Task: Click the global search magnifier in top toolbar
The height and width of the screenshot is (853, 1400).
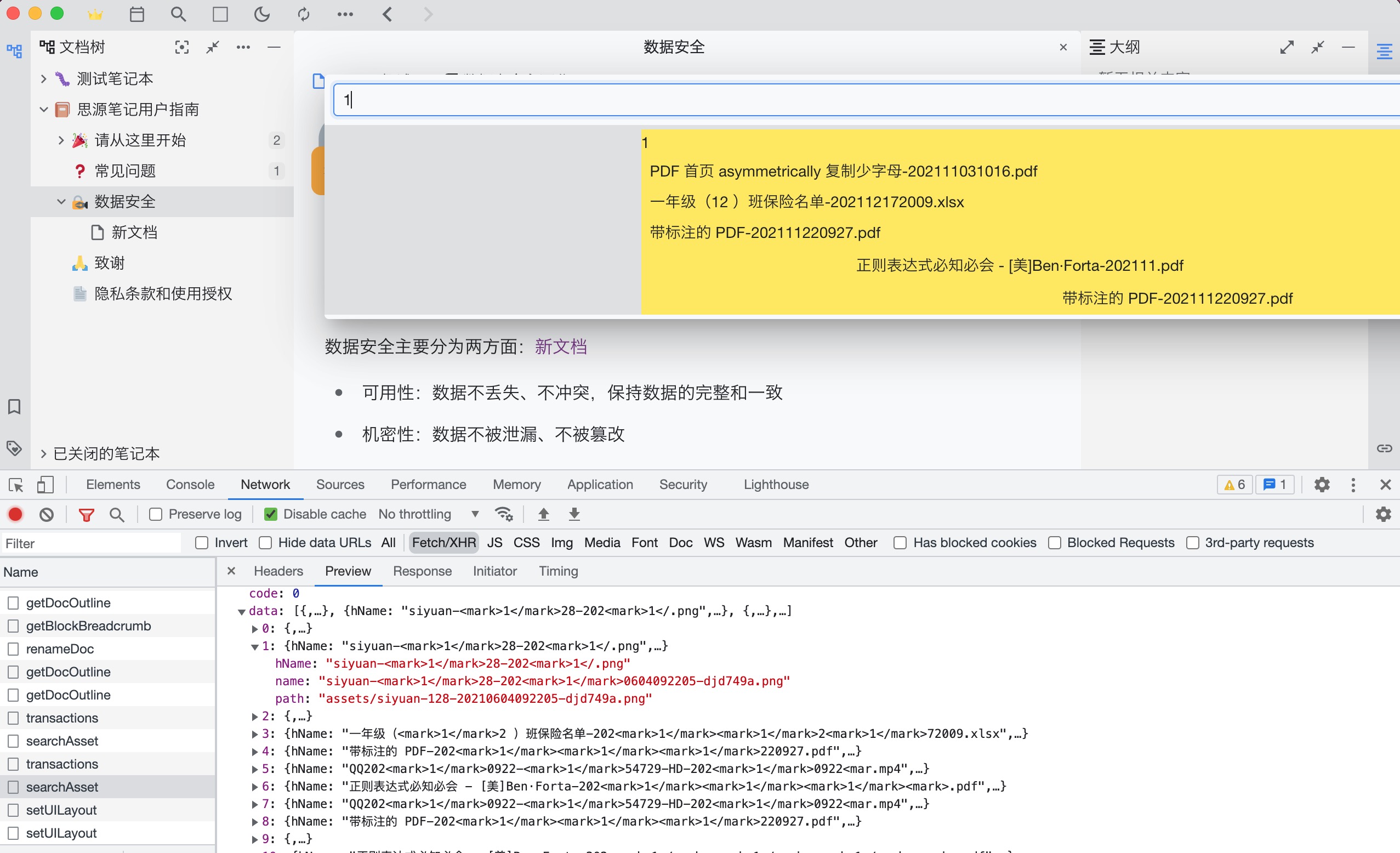Action: coord(178,14)
